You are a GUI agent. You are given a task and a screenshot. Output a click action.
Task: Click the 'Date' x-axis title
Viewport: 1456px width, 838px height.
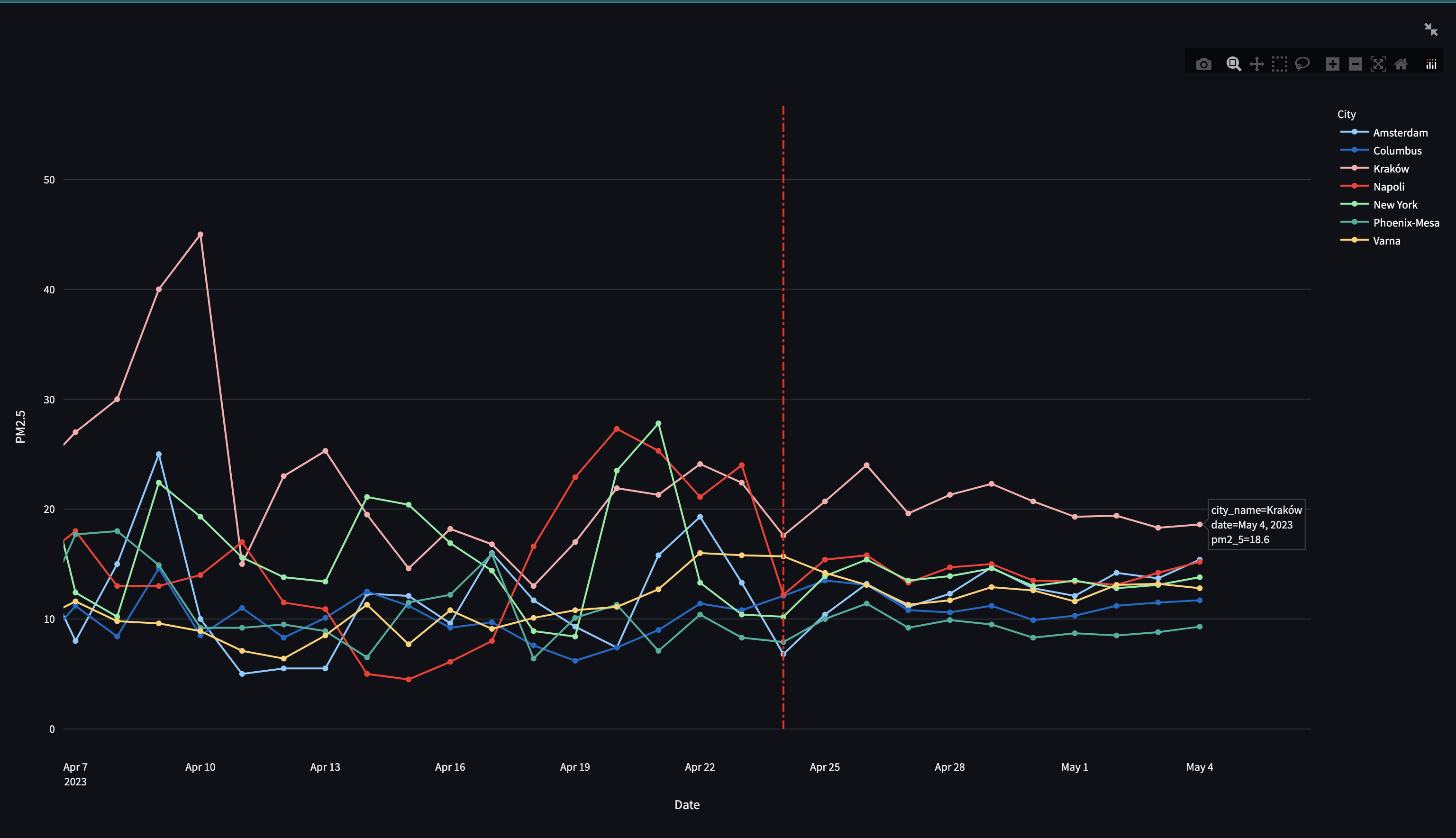pos(687,805)
